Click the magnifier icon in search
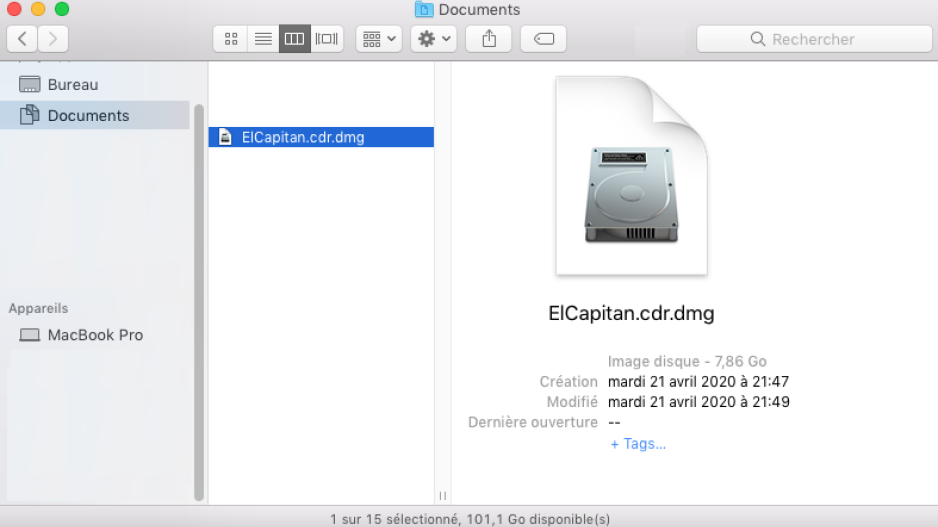 tap(757, 39)
